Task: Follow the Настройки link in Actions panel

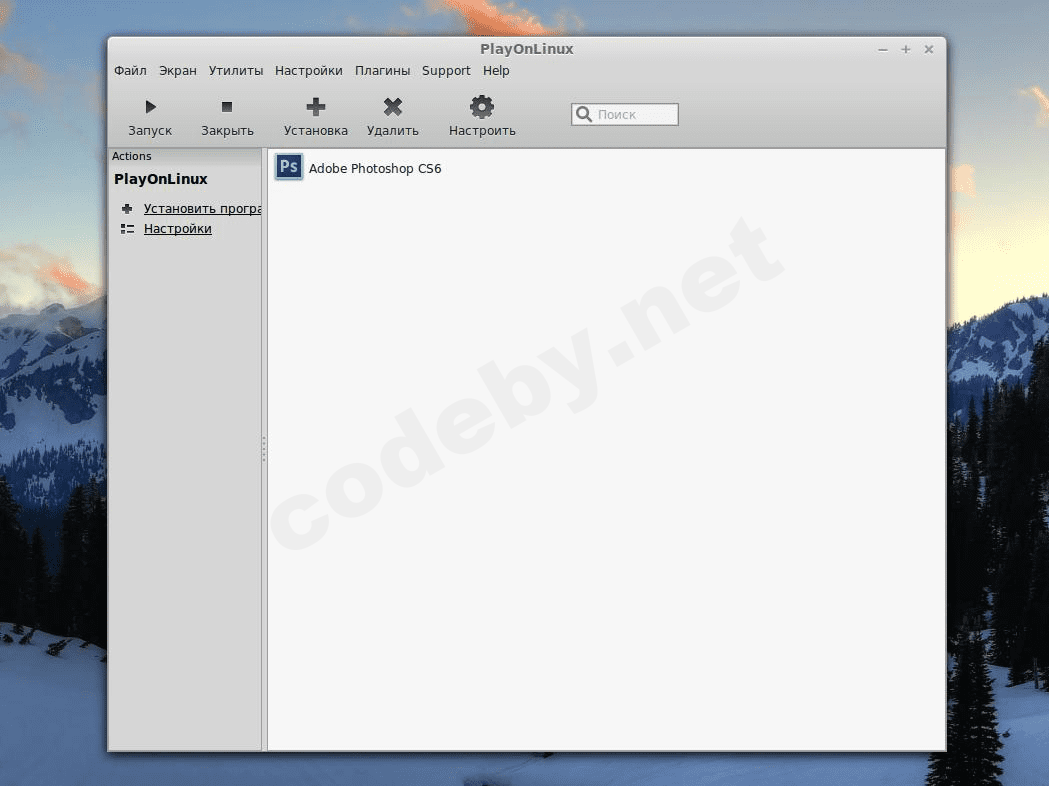Action: 178,229
